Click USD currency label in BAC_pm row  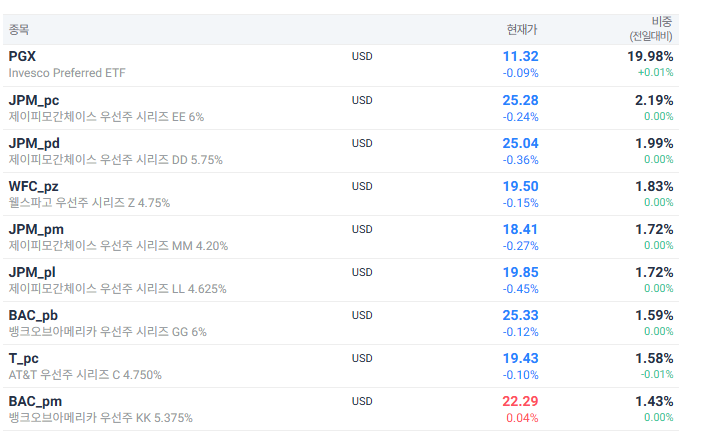click(362, 401)
